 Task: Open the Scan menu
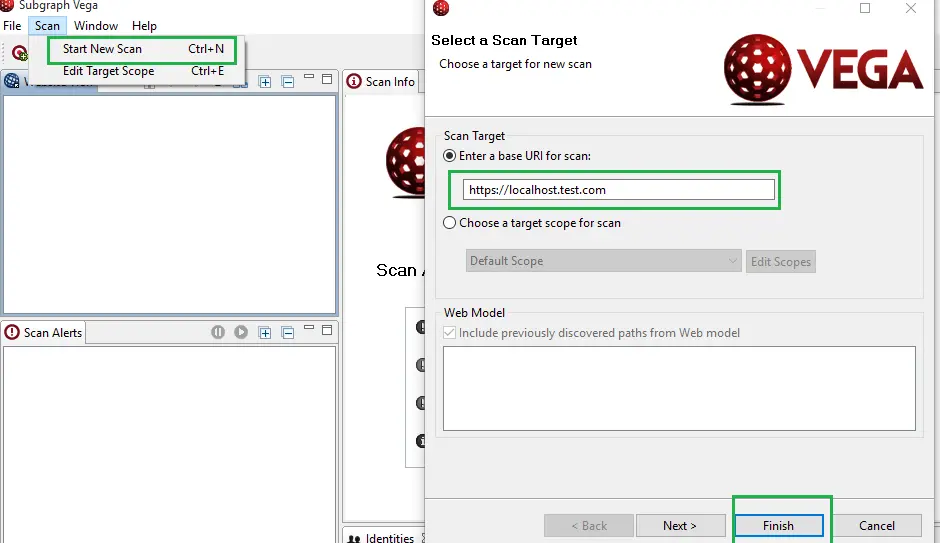point(47,26)
